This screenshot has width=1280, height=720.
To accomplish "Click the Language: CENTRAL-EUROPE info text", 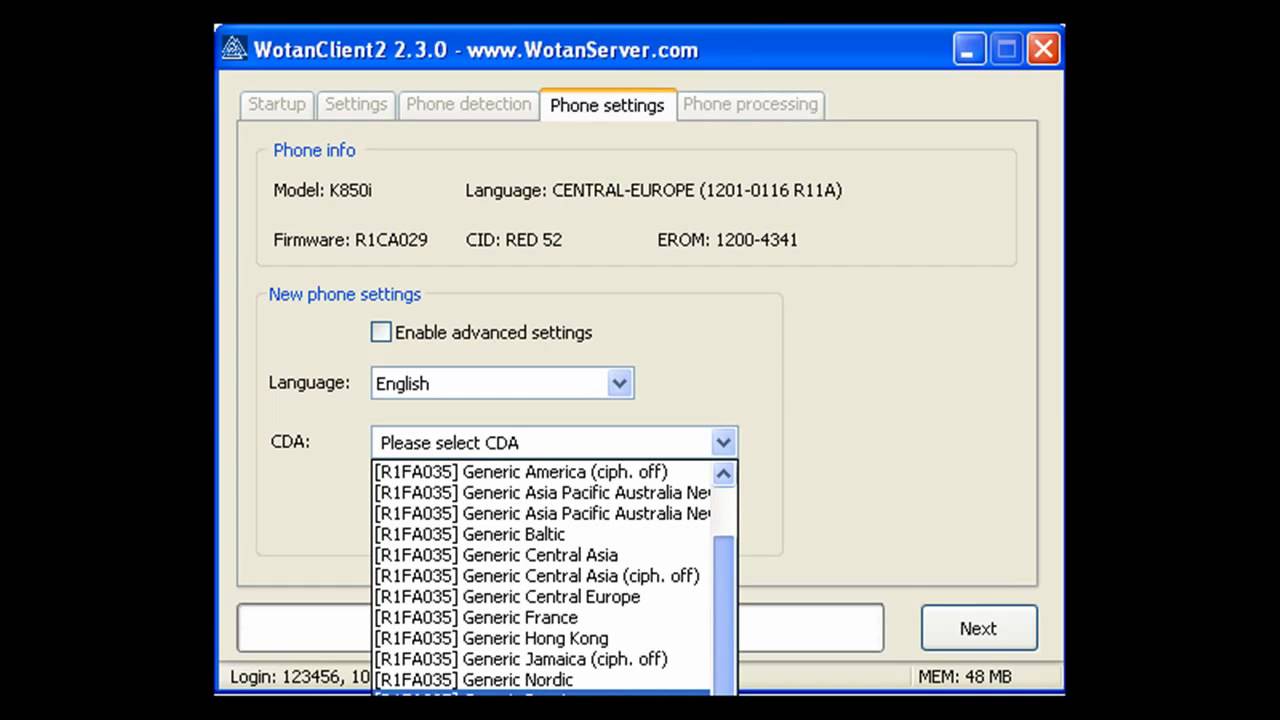I will click(x=654, y=190).
